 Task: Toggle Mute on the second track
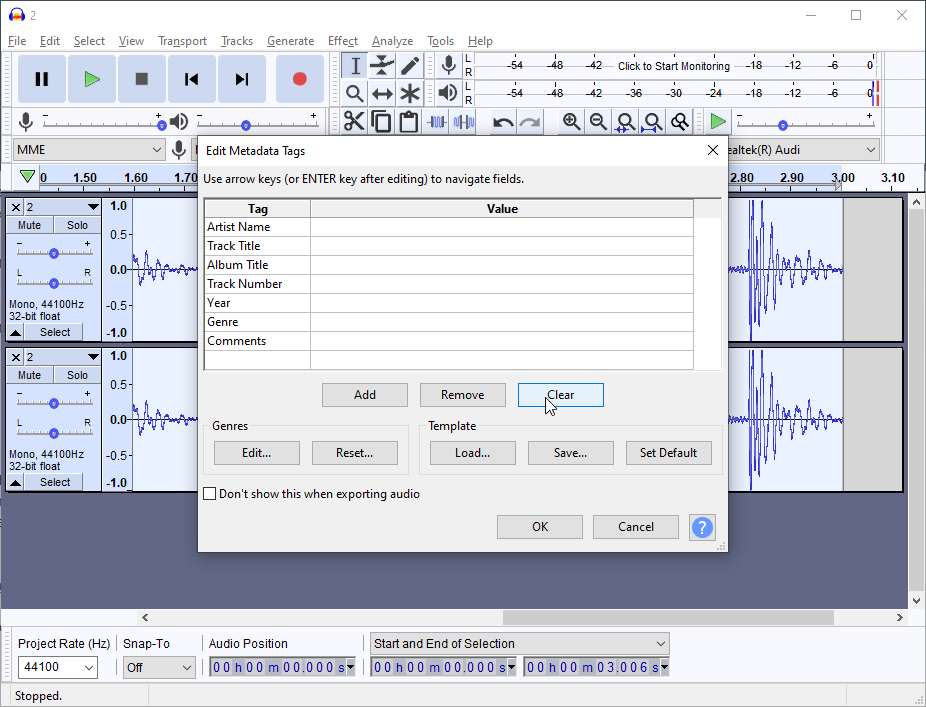[x=30, y=375]
